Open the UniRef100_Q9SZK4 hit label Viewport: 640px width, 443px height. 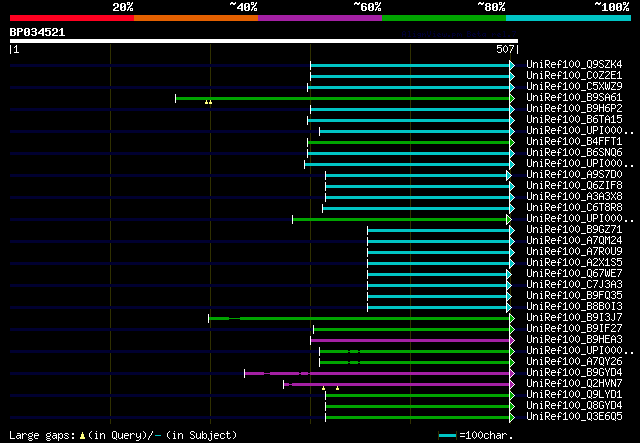(574, 65)
